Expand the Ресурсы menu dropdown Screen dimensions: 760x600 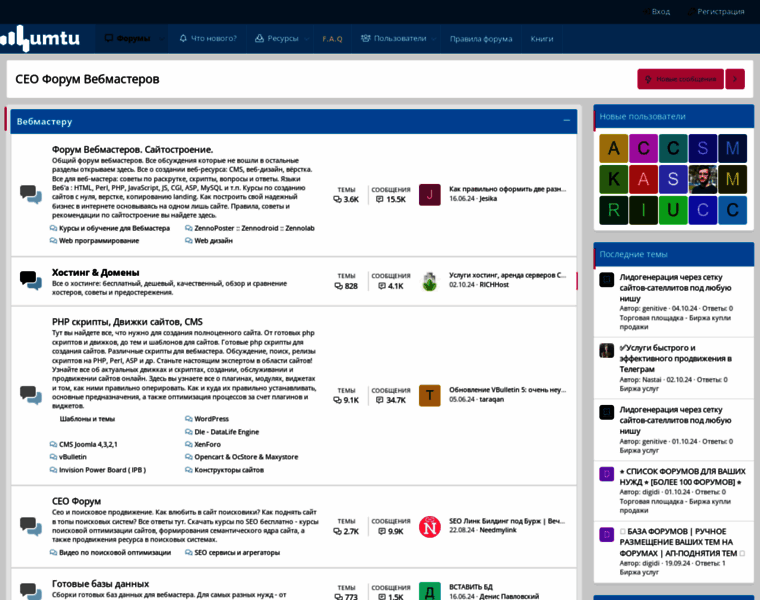tap(306, 39)
